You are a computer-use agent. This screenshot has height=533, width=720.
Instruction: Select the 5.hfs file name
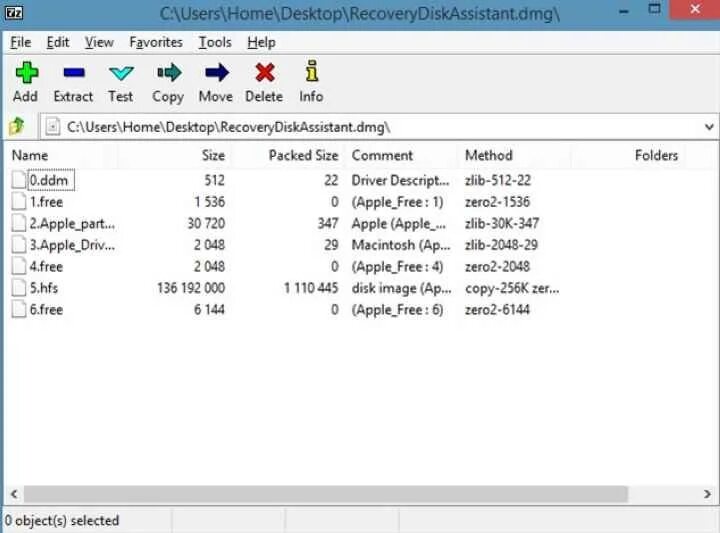coord(44,288)
